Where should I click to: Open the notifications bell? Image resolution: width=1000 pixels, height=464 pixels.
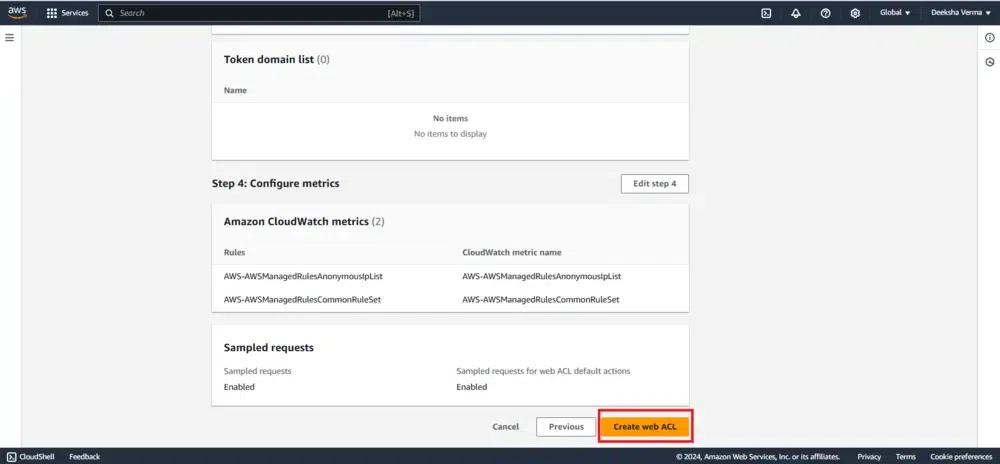[x=796, y=13]
